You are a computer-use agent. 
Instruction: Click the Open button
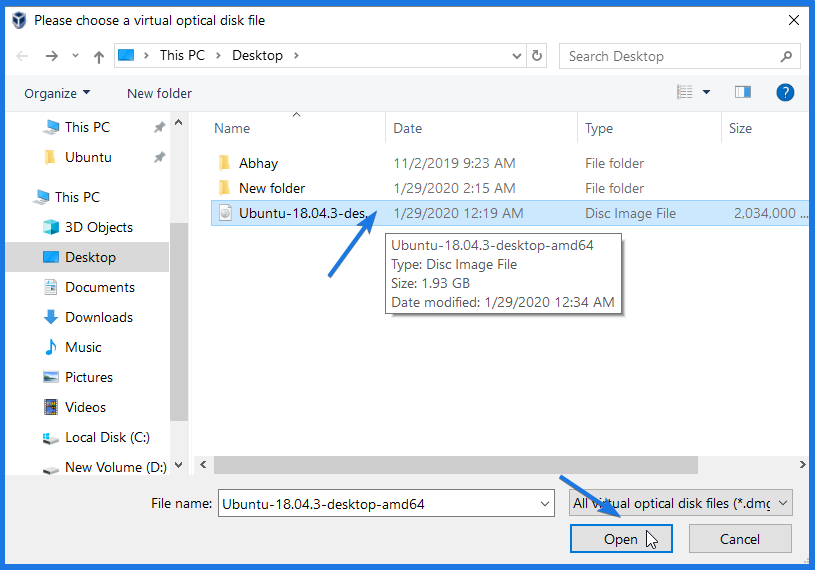tap(621, 539)
